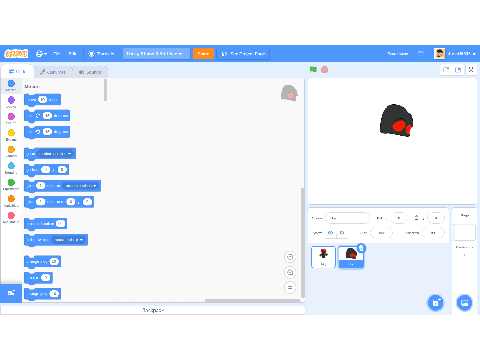Reset workspace zoom with equals icon
Image resolution: width=480 pixels, height=360 pixels.
tap(290, 287)
